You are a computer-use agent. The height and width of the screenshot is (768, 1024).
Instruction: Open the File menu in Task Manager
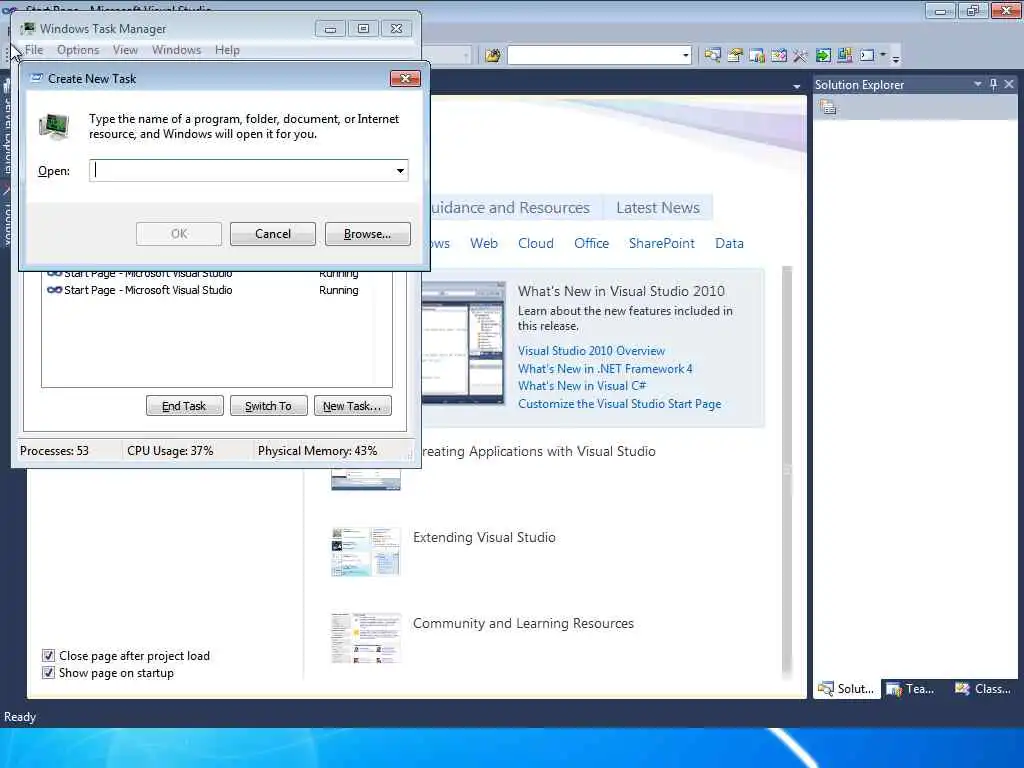pyautogui.click(x=34, y=50)
